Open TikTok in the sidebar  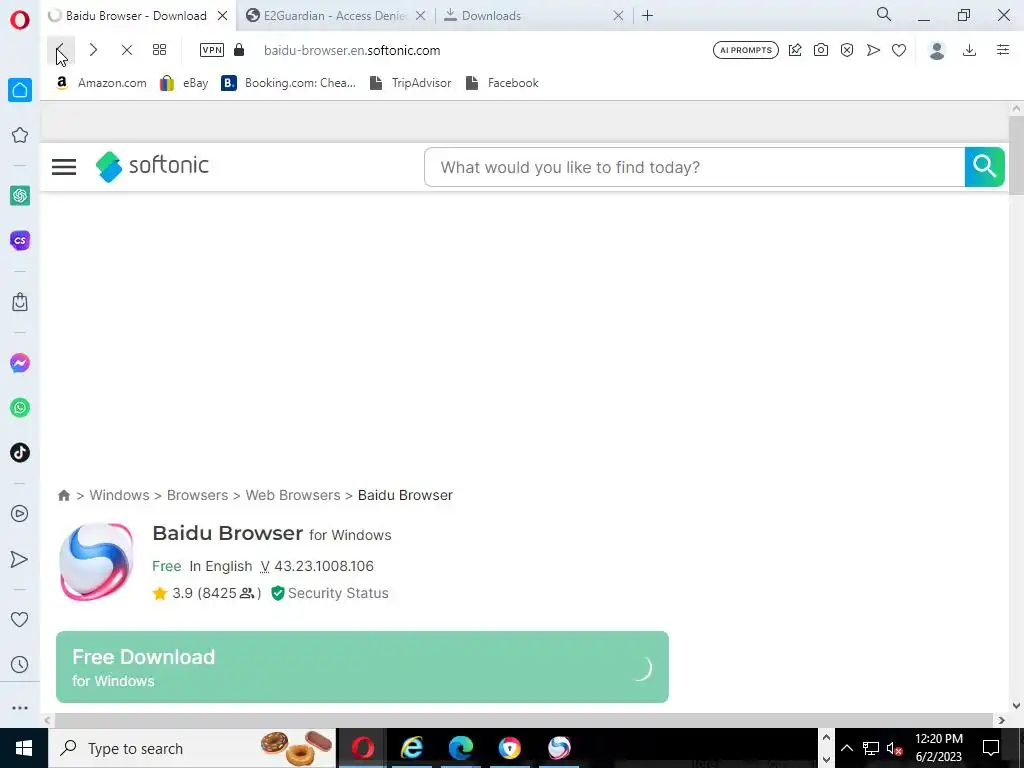click(x=20, y=453)
